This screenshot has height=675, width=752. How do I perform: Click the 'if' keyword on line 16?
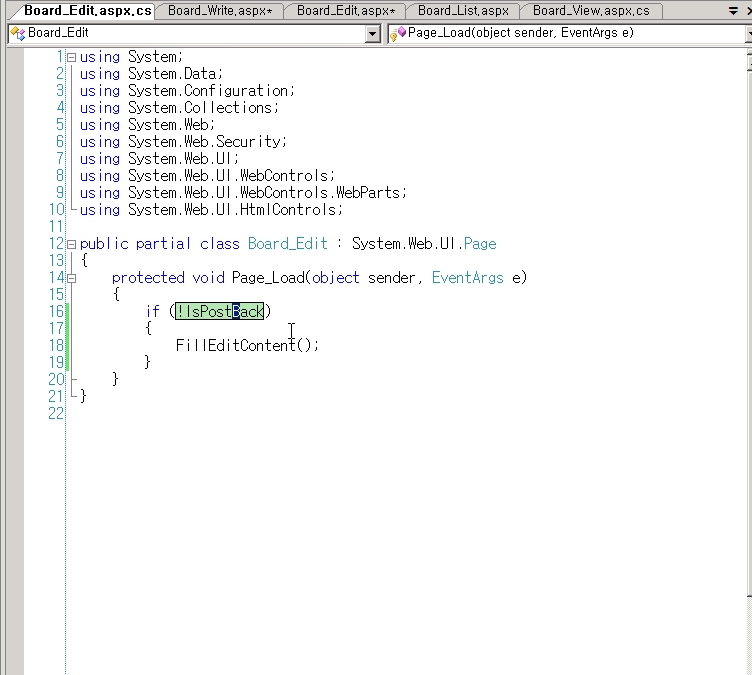coord(153,311)
